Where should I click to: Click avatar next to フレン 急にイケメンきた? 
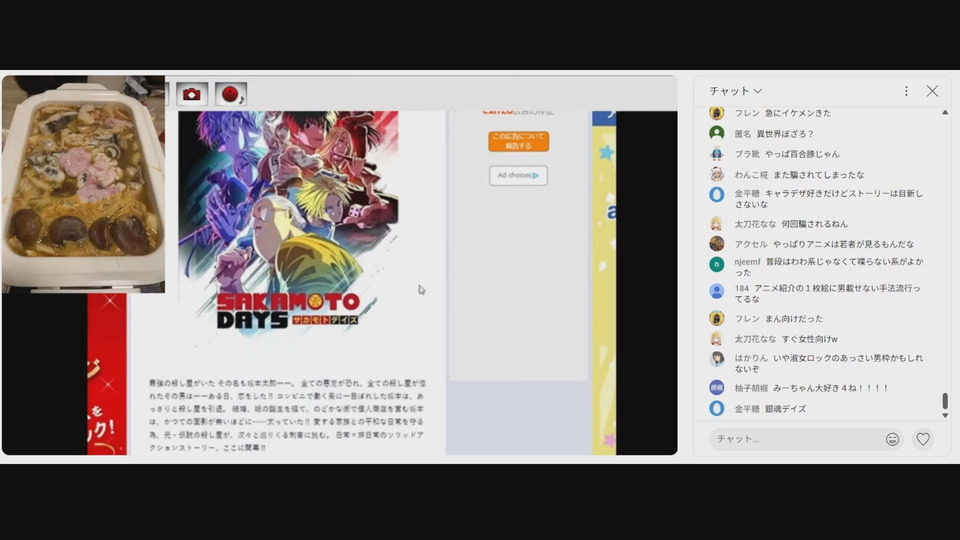[717, 113]
